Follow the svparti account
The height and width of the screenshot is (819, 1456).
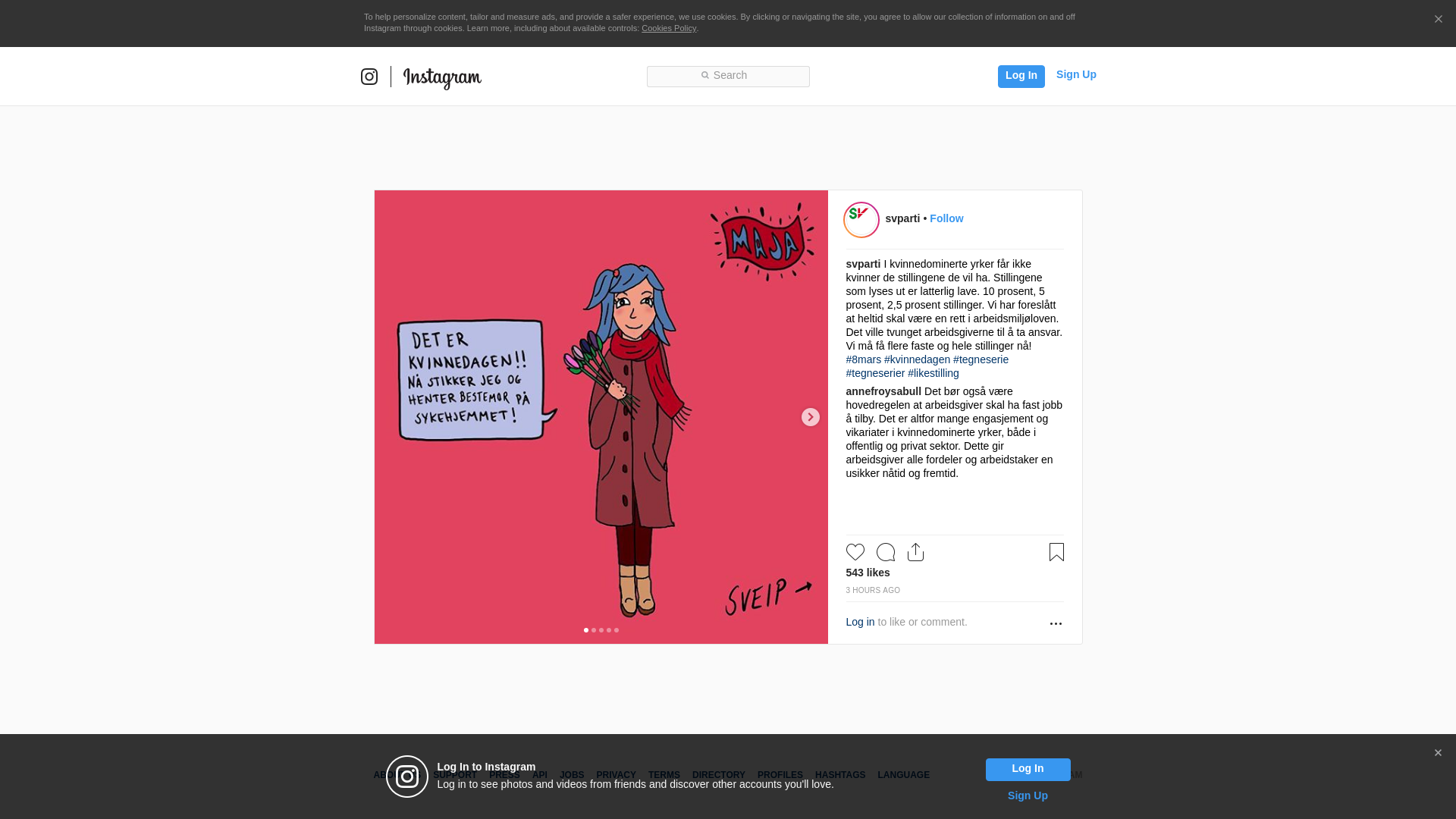[x=946, y=218]
